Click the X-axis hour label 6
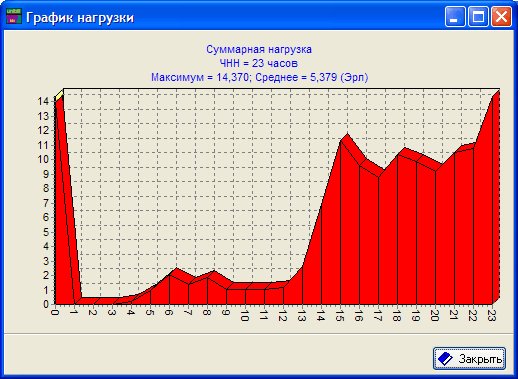 pyautogui.click(x=169, y=313)
